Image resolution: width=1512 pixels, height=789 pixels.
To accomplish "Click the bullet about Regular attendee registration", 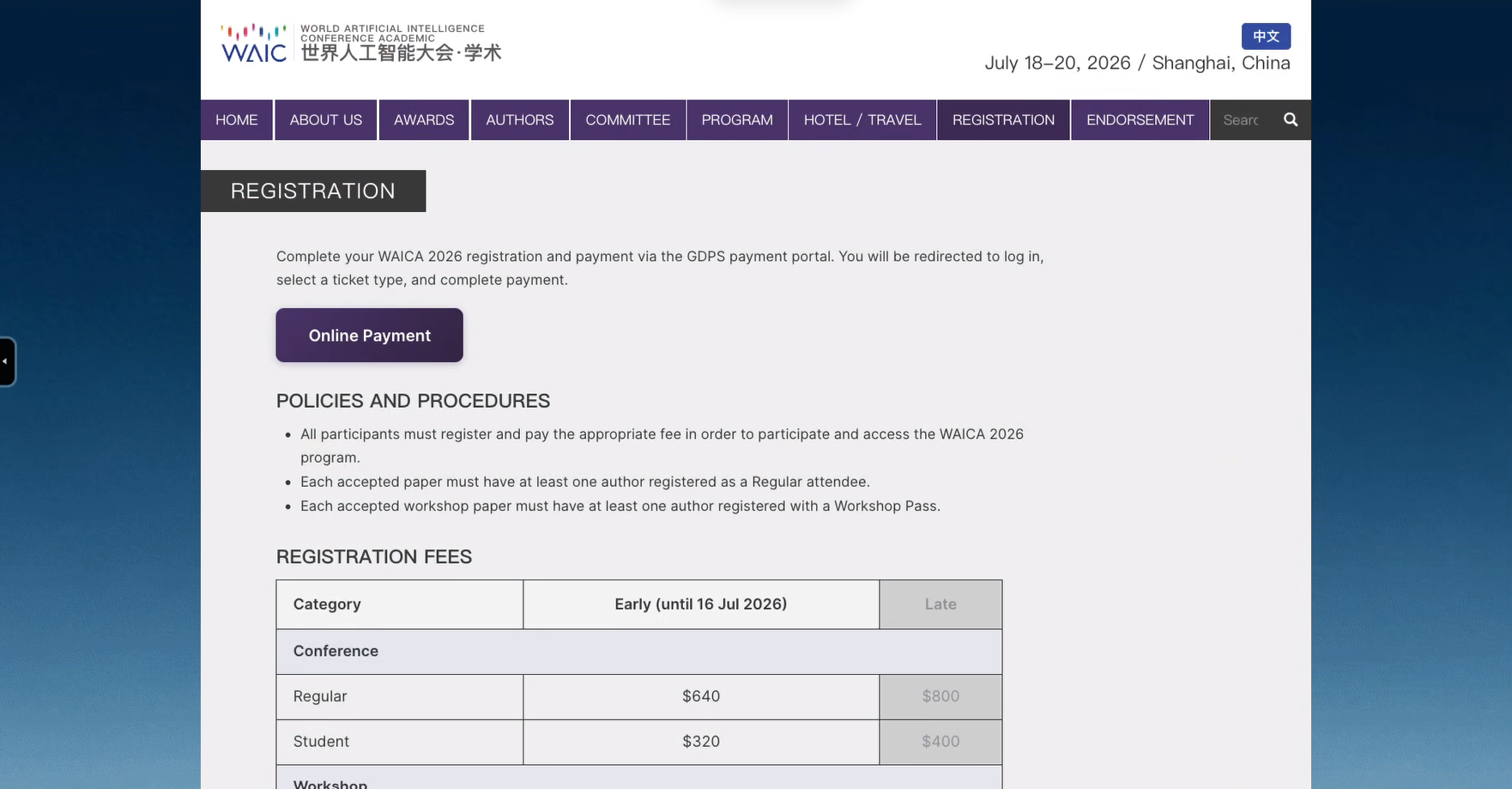I will (585, 482).
